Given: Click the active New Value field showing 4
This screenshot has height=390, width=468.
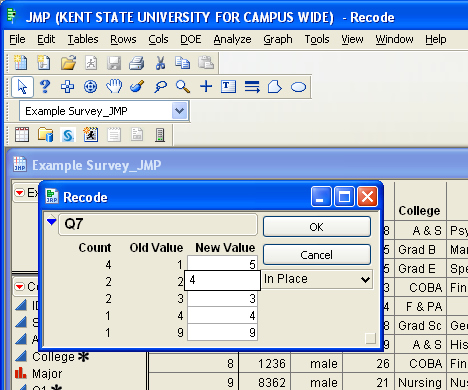Looking at the screenshot, I should click(222, 280).
